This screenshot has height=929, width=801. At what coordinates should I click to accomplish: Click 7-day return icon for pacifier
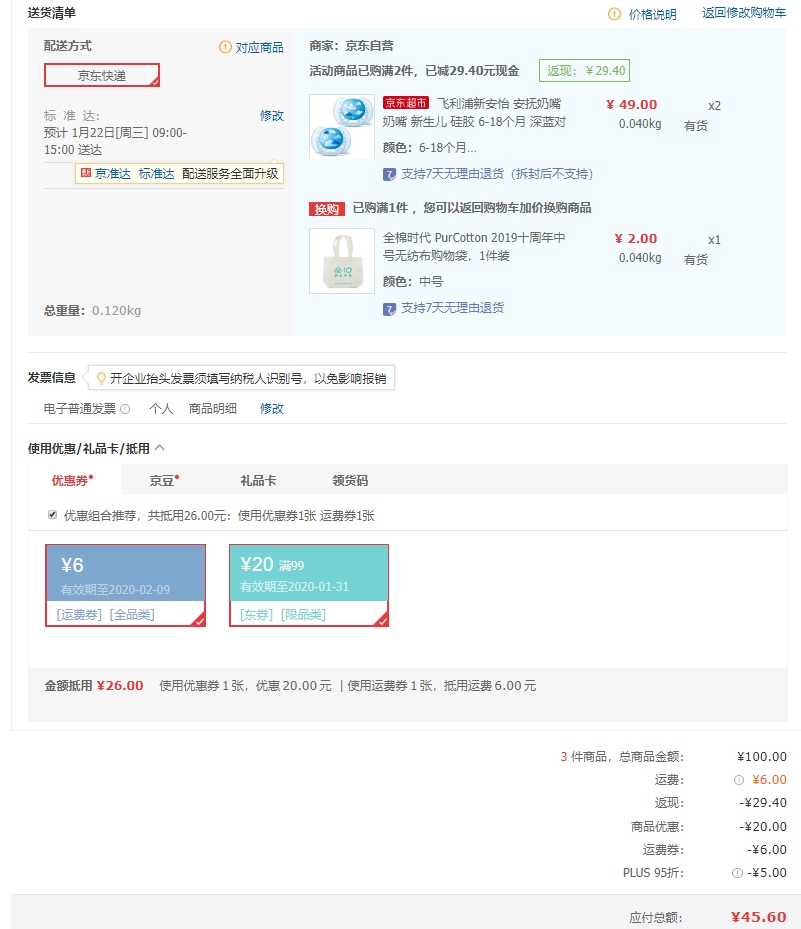click(x=389, y=174)
